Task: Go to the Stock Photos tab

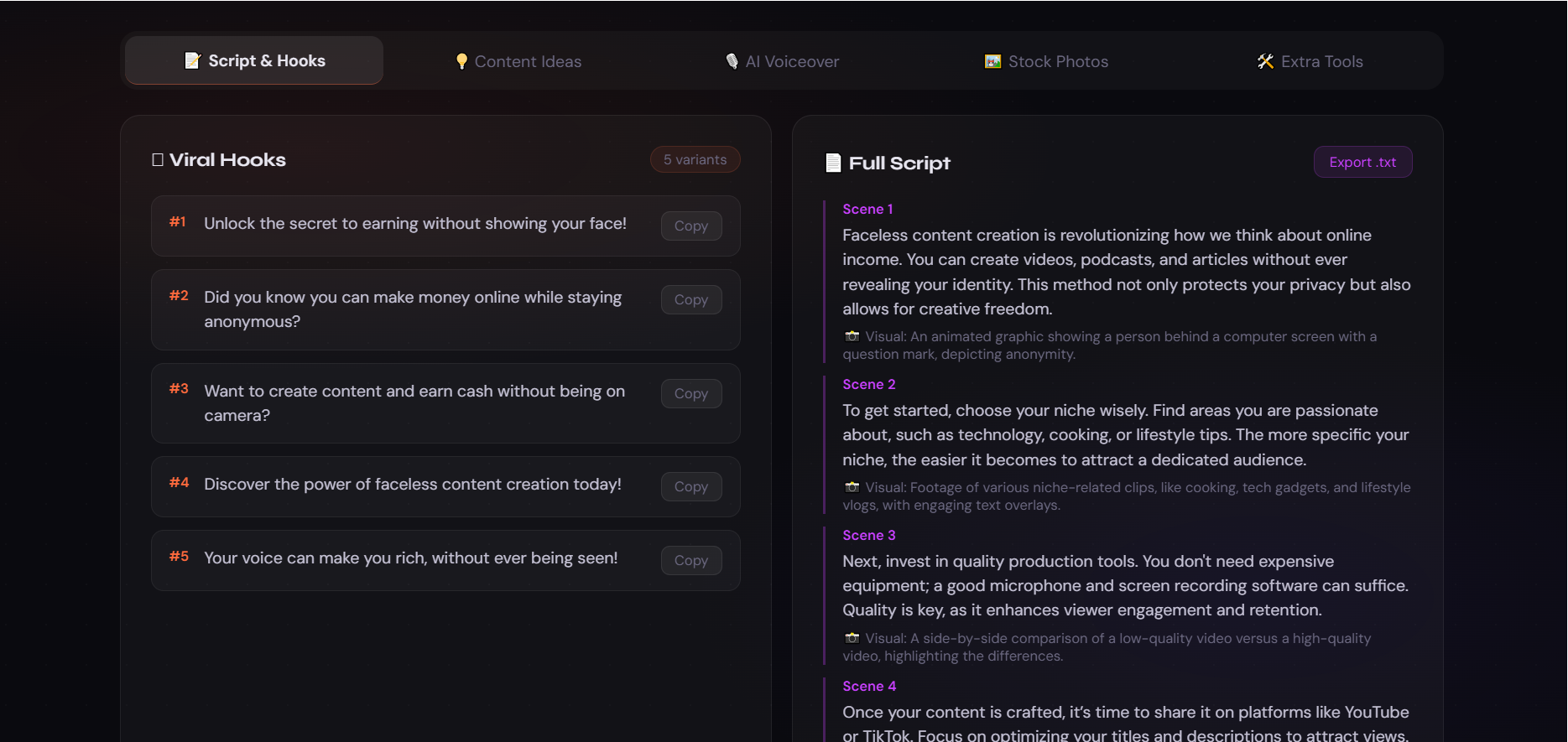Action: tap(1046, 61)
